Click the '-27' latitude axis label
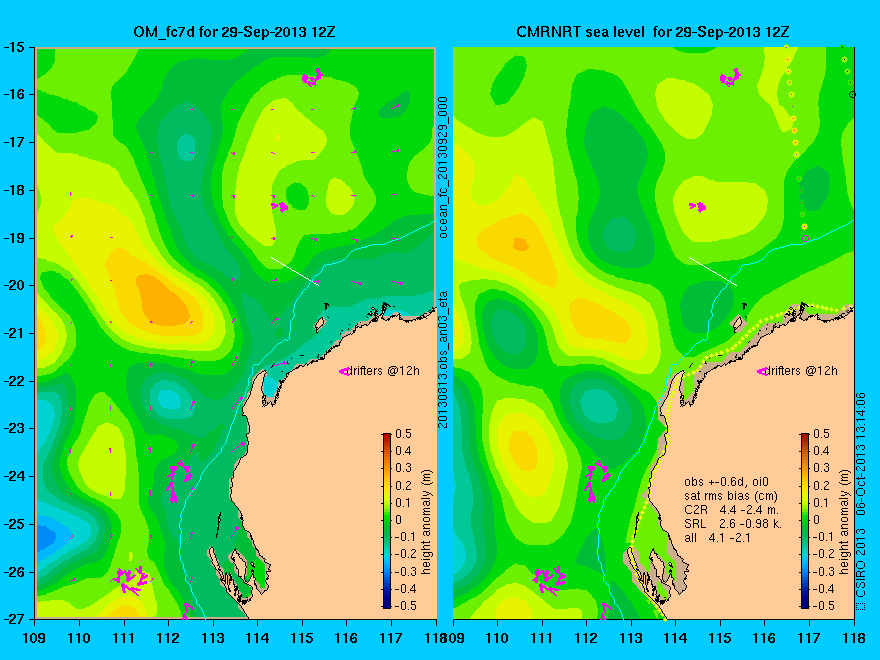The height and width of the screenshot is (660, 880). [14, 619]
